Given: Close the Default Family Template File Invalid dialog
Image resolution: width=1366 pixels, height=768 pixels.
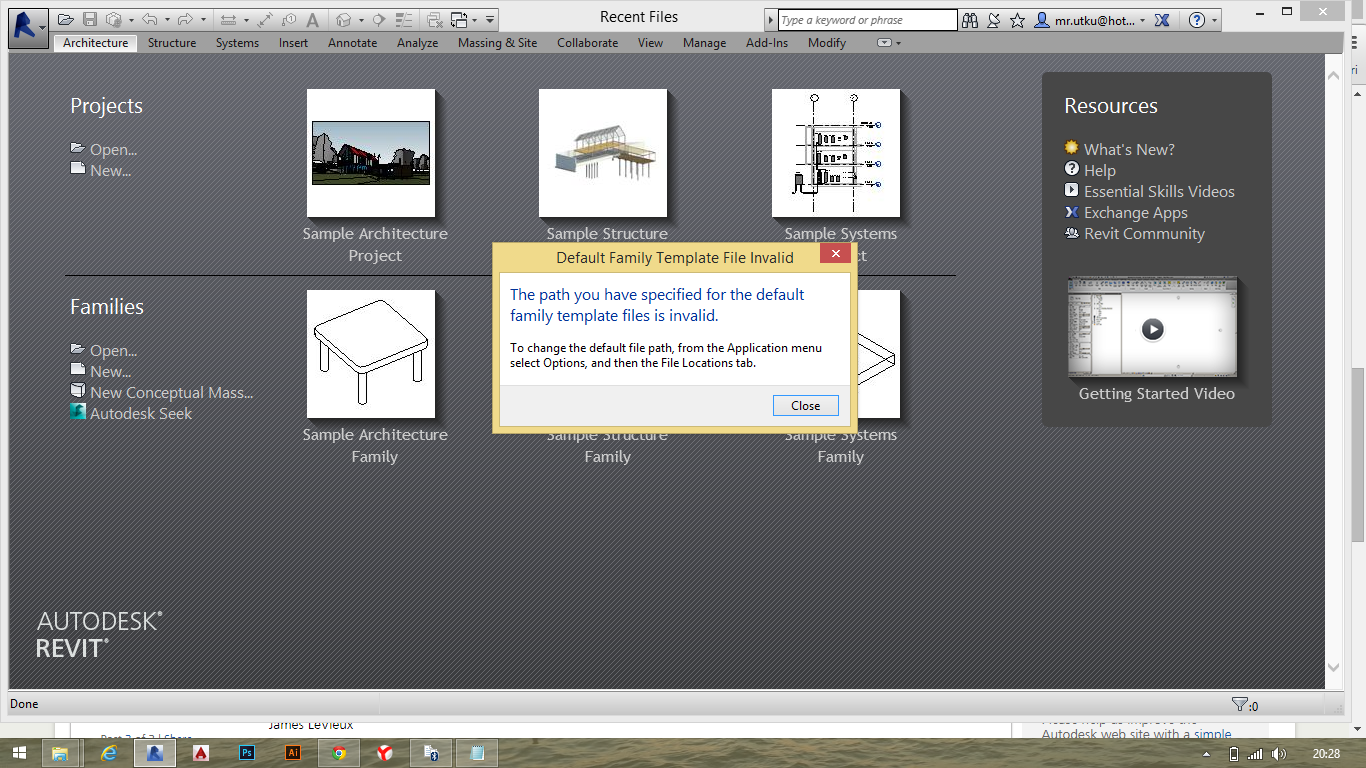Looking at the screenshot, I should [x=805, y=405].
